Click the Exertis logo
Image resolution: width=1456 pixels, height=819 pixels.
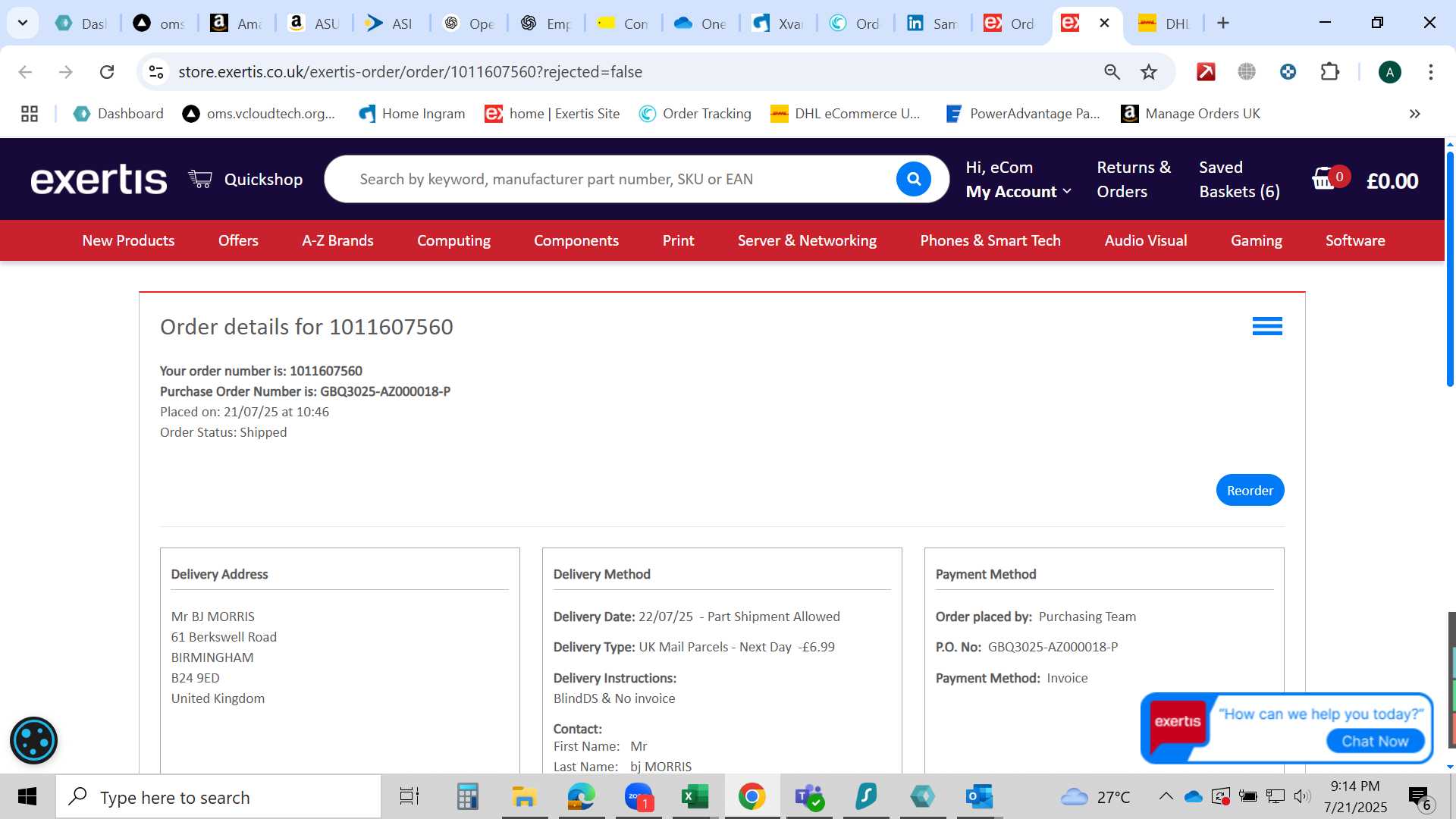tap(99, 180)
